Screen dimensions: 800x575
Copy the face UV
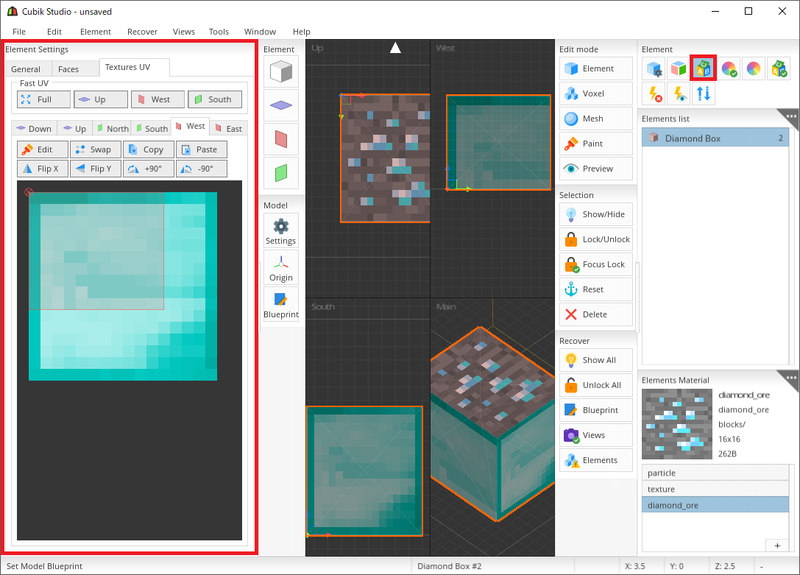click(148, 149)
